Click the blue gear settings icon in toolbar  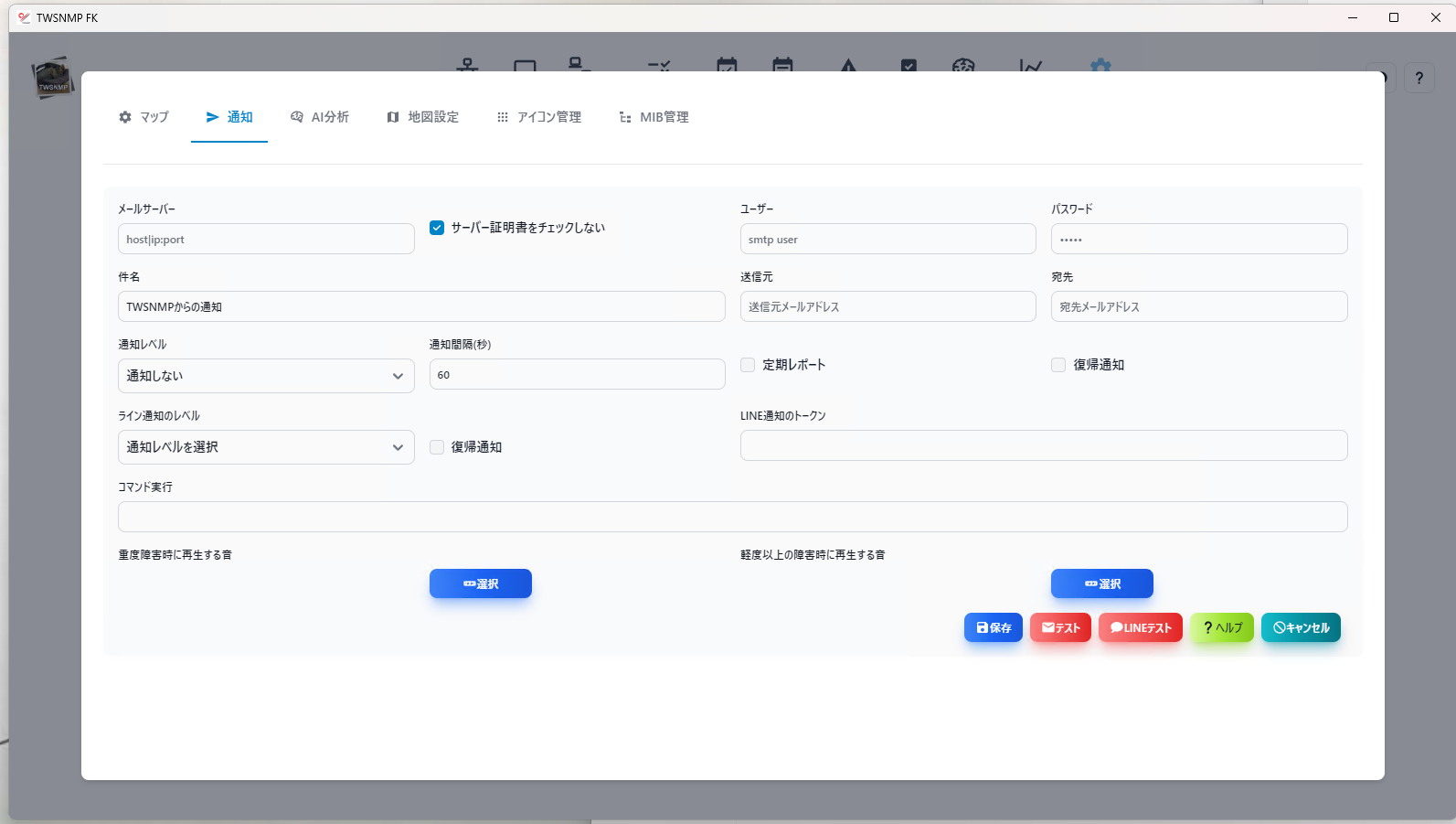point(1100,66)
